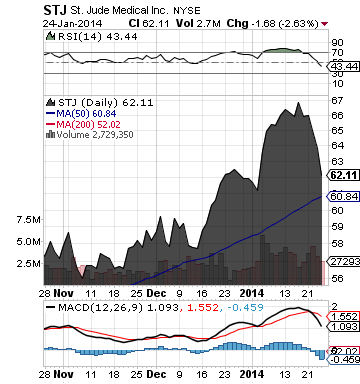
Task: Click the 59 price axis label
Action: (337, 227)
